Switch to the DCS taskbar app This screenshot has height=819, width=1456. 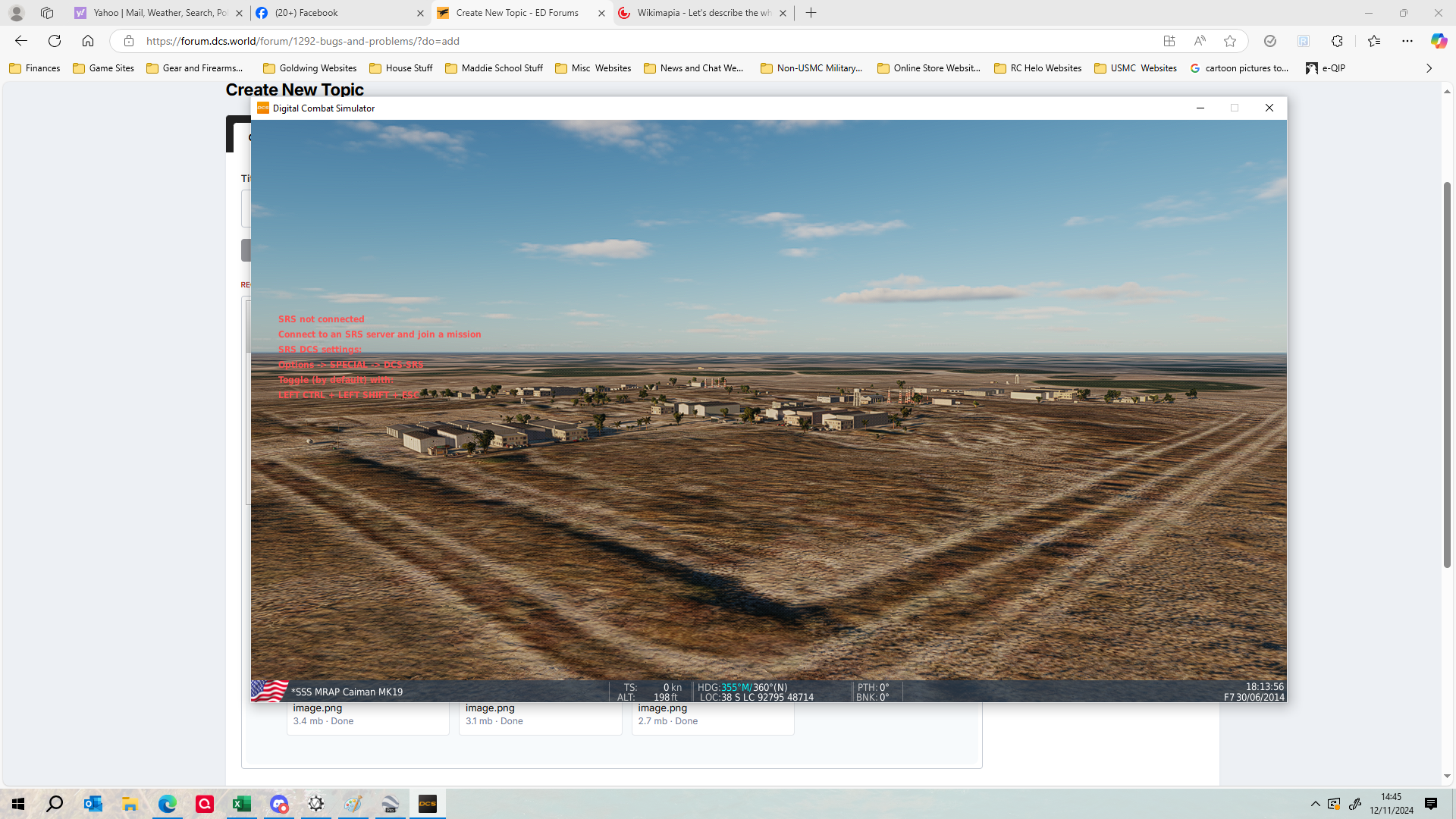pyautogui.click(x=428, y=804)
